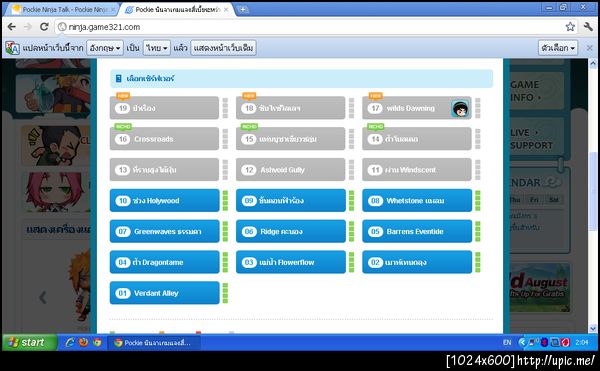Choose server 04 Dragontame
This screenshot has width=600, height=371.
click(164, 262)
